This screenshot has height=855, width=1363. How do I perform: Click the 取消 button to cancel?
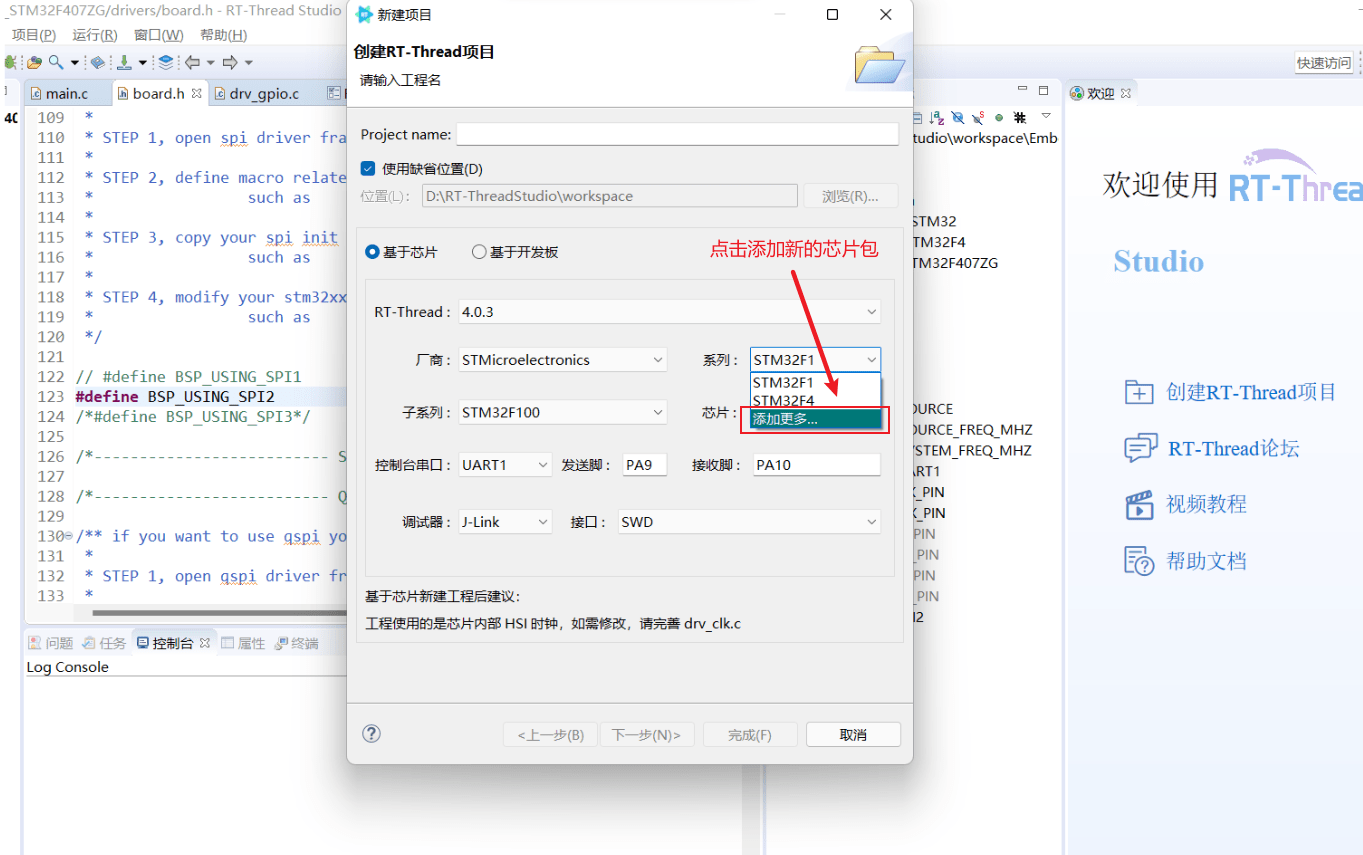click(852, 733)
